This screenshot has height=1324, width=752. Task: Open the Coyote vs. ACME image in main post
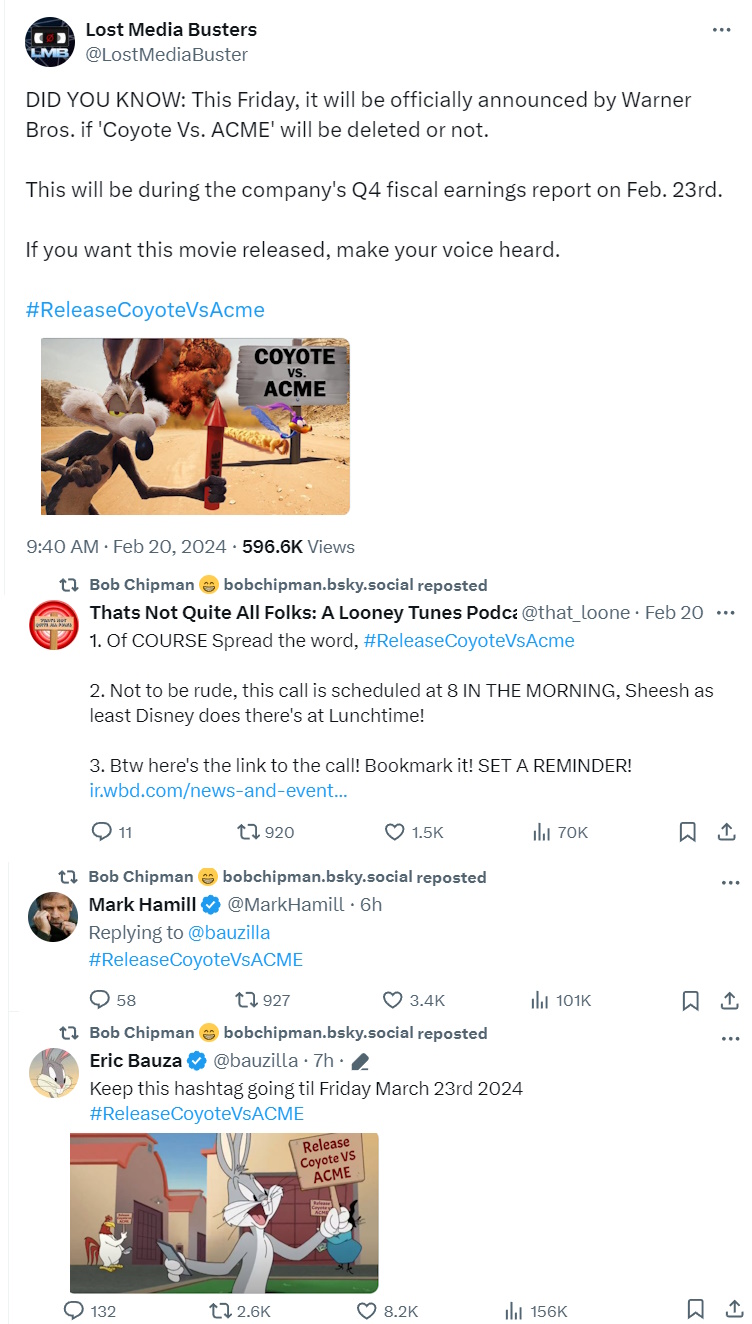[x=196, y=426]
